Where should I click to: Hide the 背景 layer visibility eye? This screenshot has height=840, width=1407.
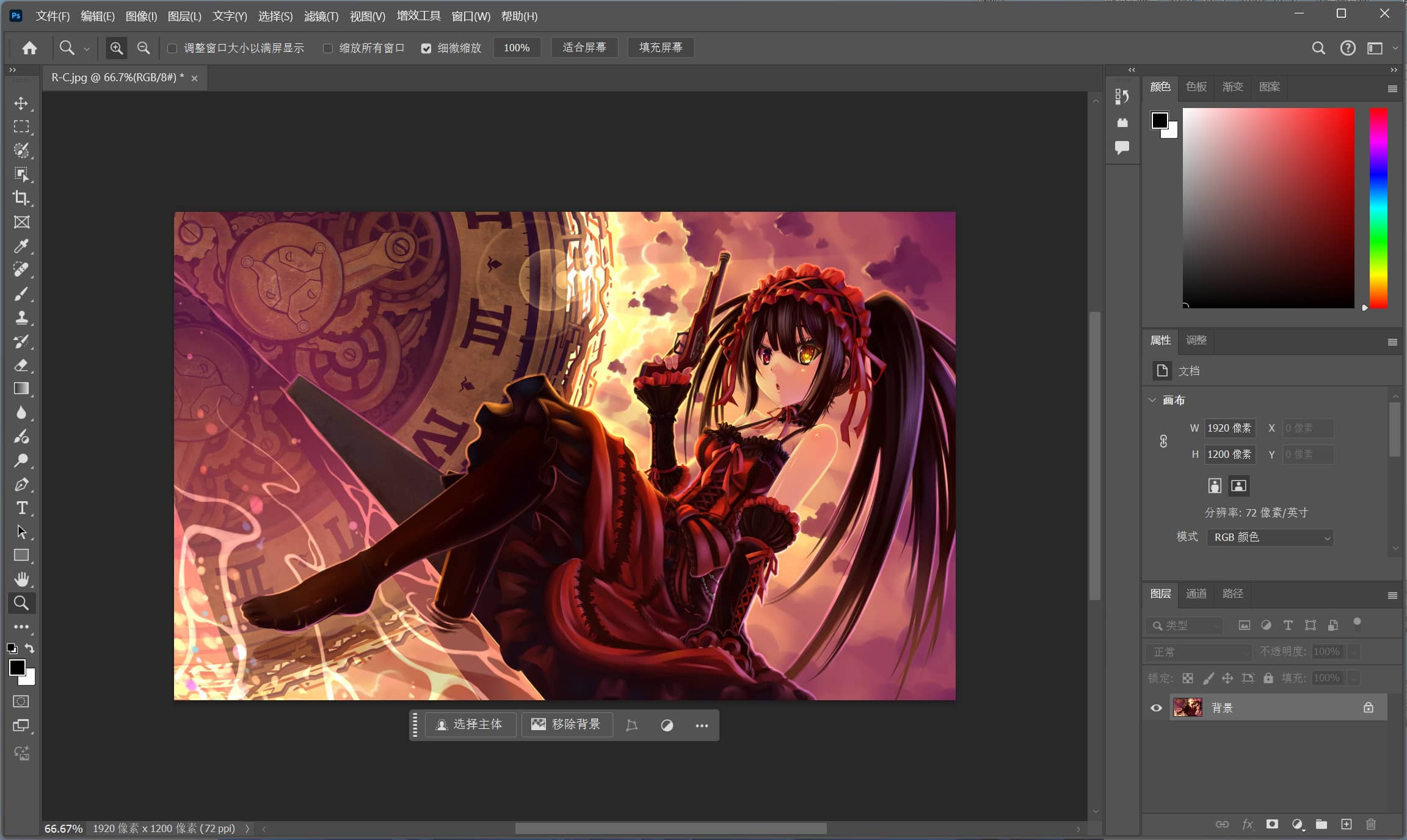pos(1156,708)
